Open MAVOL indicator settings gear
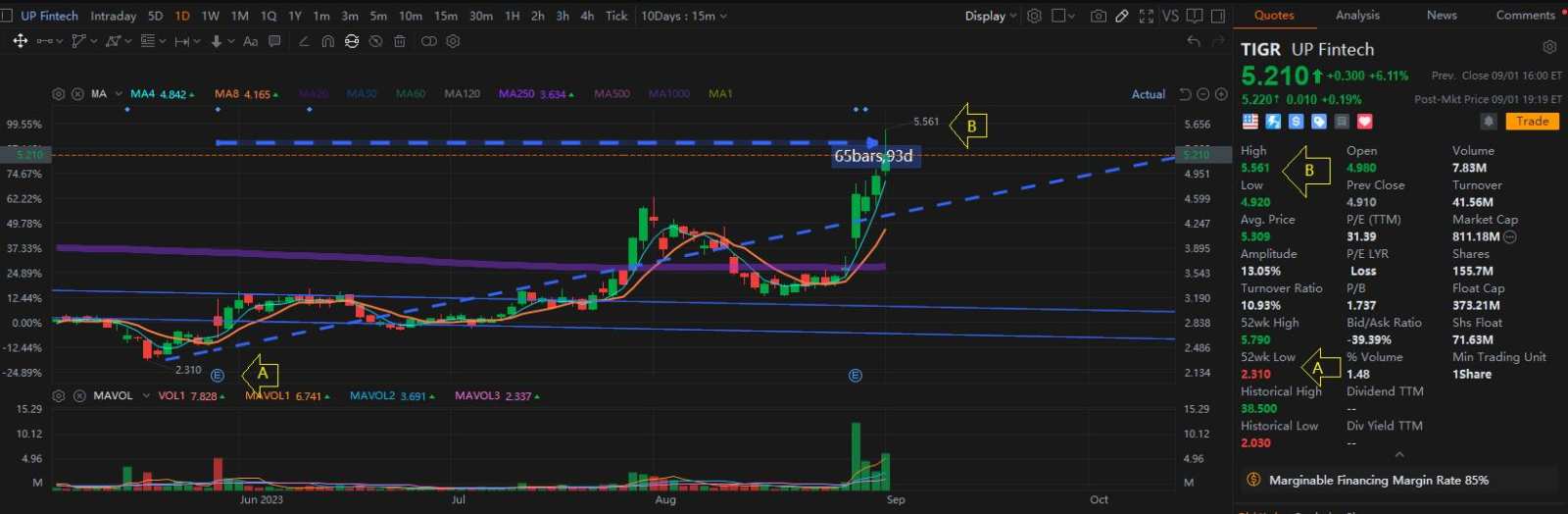Screen dimensions: 1568x514 [58, 396]
